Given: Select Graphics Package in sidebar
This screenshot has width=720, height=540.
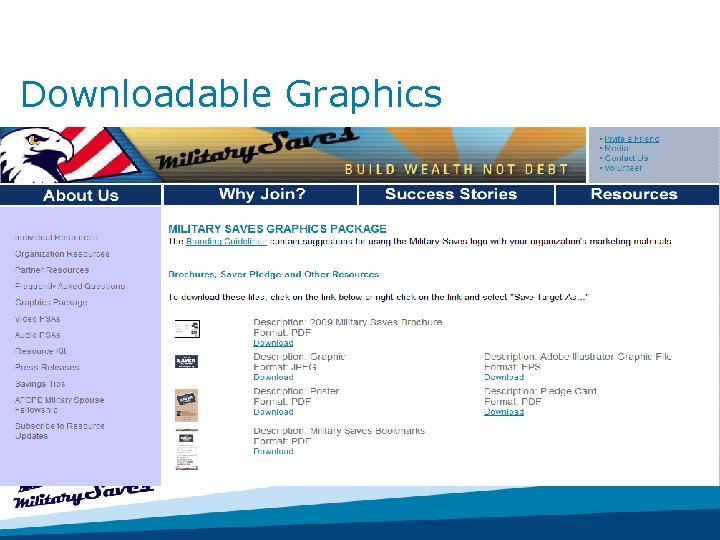Looking at the screenshot, I should 51,303.
